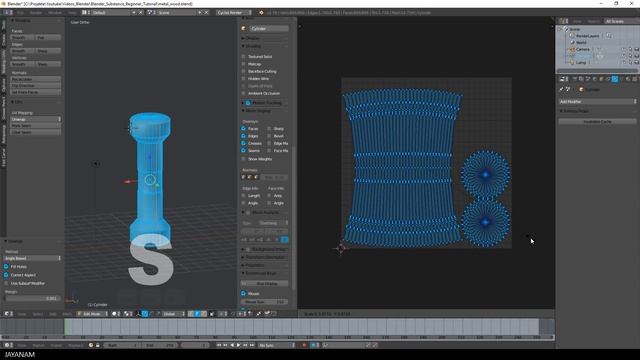Open the No Sync dropdown
Image resolution: width=640 pixels, height=360 pixels.
pyautogui.click(x=277, y=345)
